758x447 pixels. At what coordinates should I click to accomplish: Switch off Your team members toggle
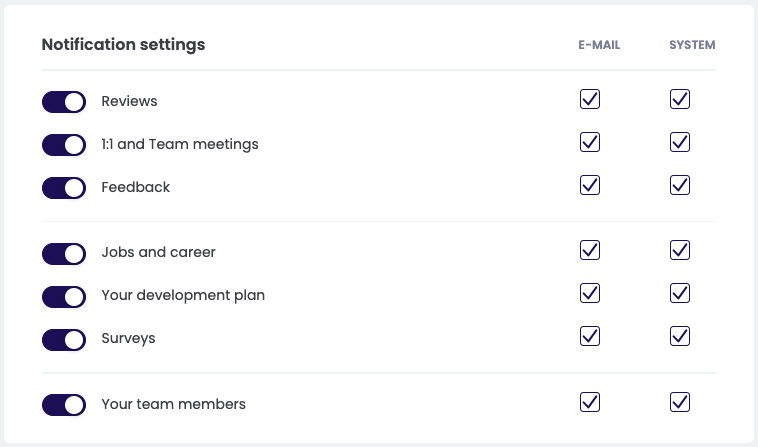coord(64,405)
